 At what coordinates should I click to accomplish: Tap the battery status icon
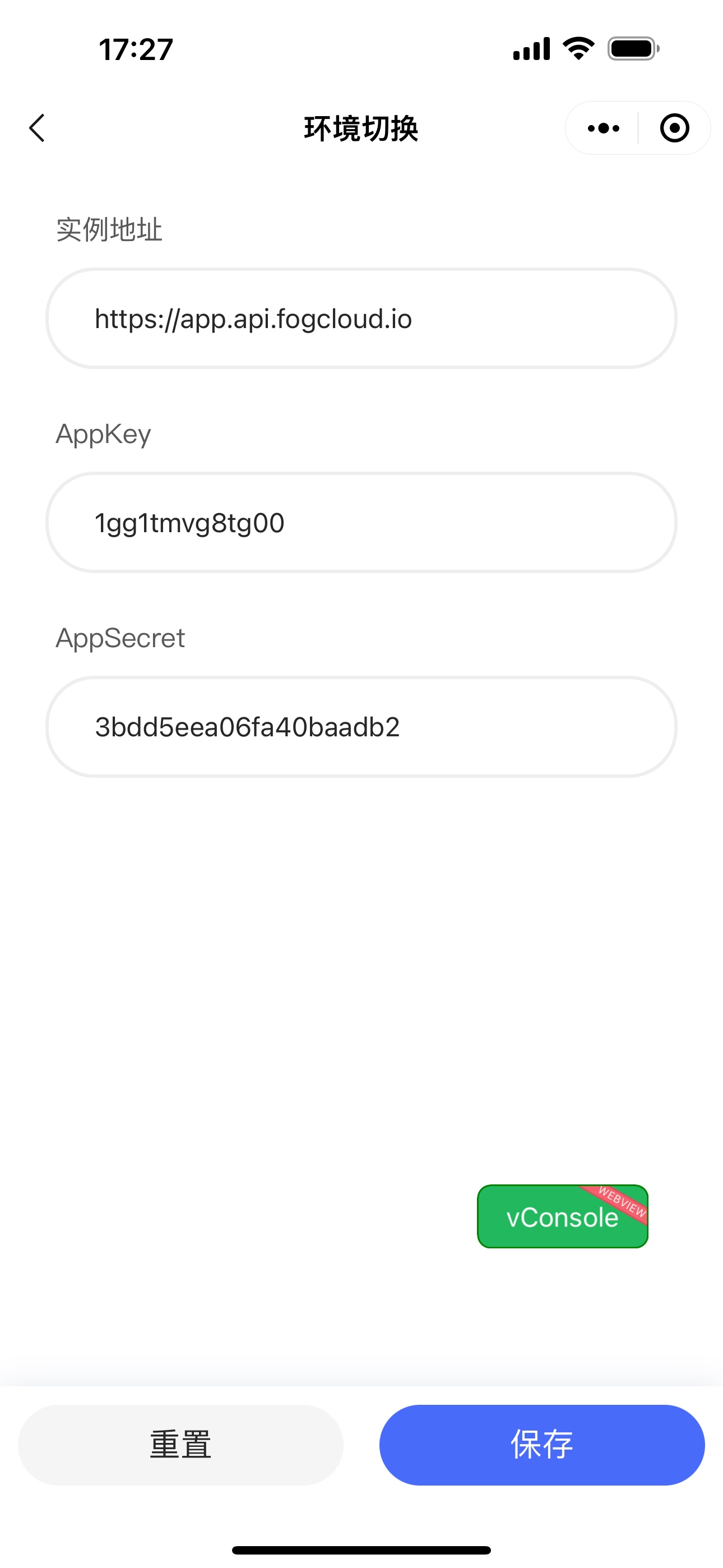tap(633, 49)
